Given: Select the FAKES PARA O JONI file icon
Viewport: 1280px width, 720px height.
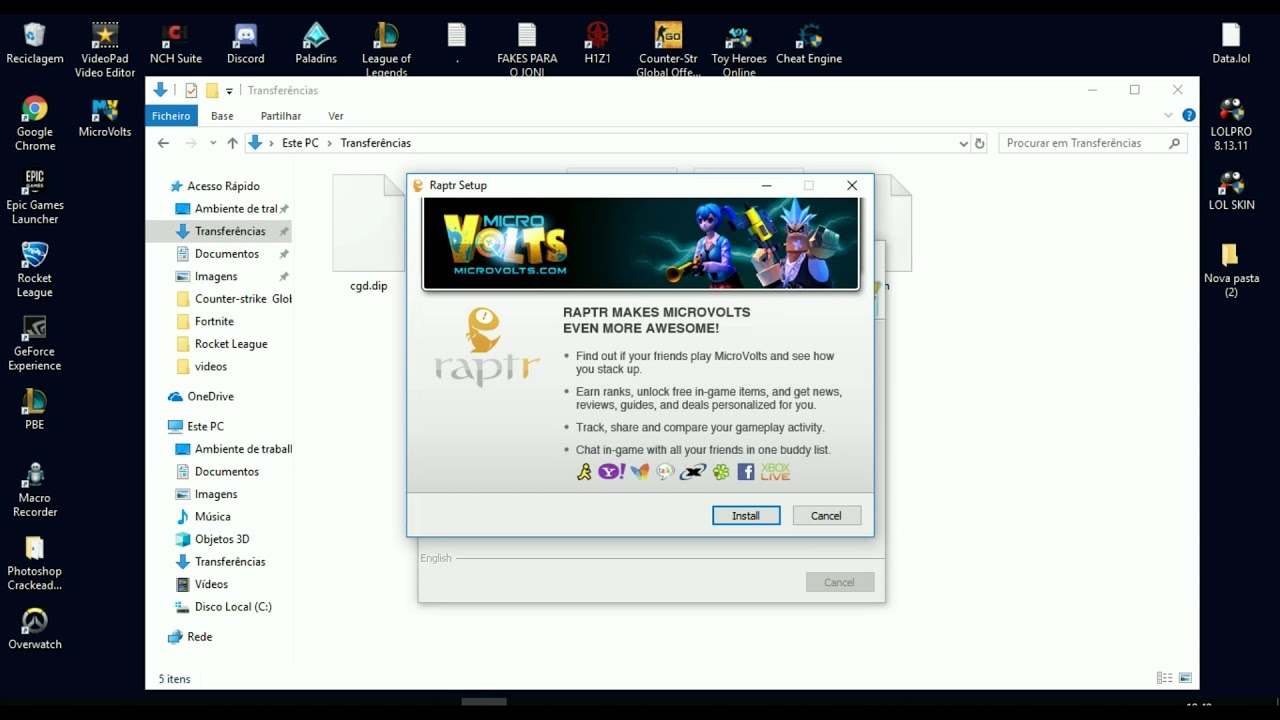Looking at the screenshot, I should [527, 50].
